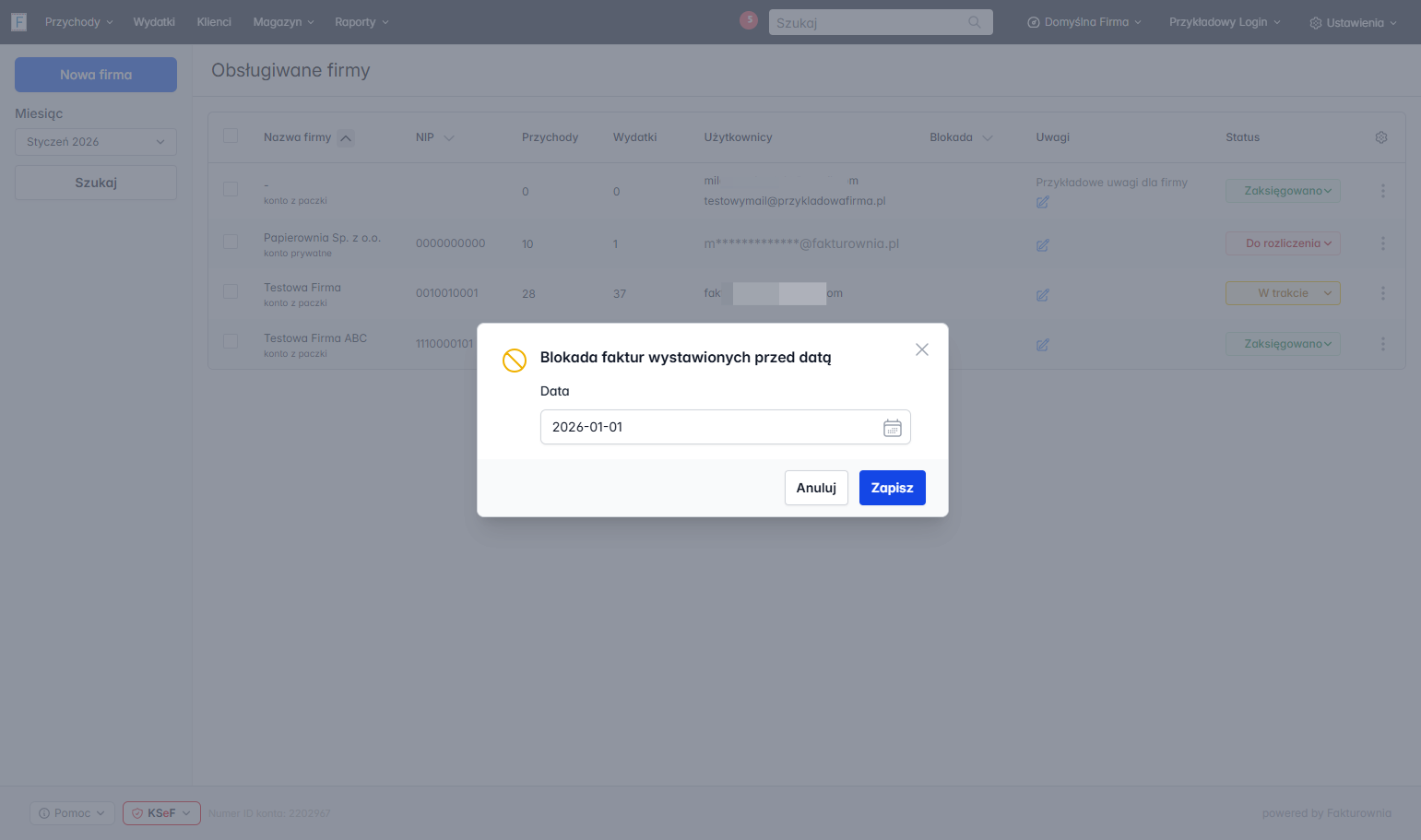Expand the Magazyn menu
Viewport: 1421px width, 840px height.
coord(284,22)
